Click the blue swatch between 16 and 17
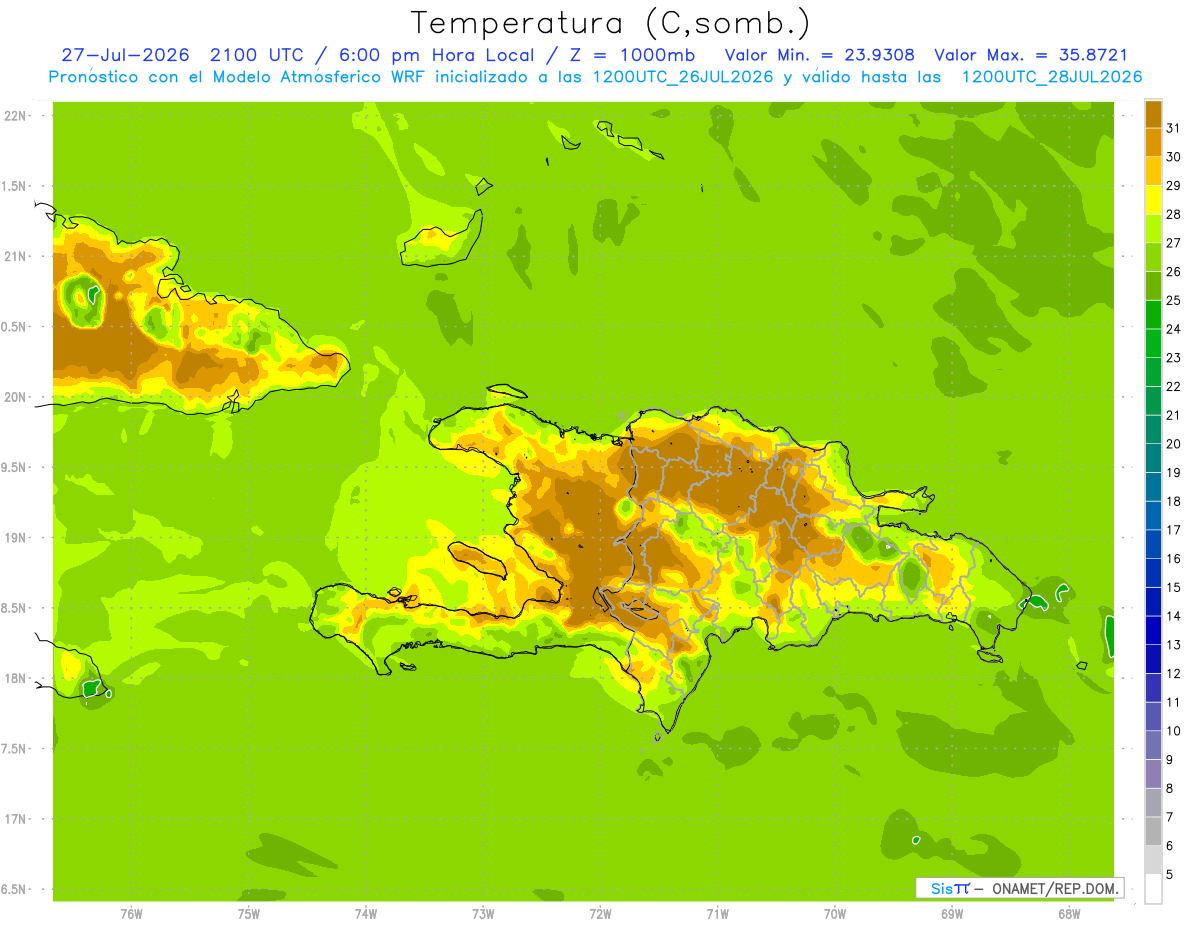Image resolution: width=1200 pixels, height=927 pixels. (1153, 544)
